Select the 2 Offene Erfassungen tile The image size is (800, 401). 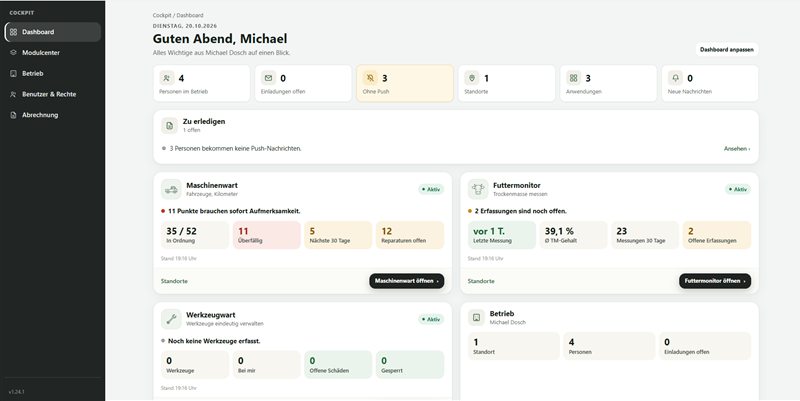pos(717,235)
